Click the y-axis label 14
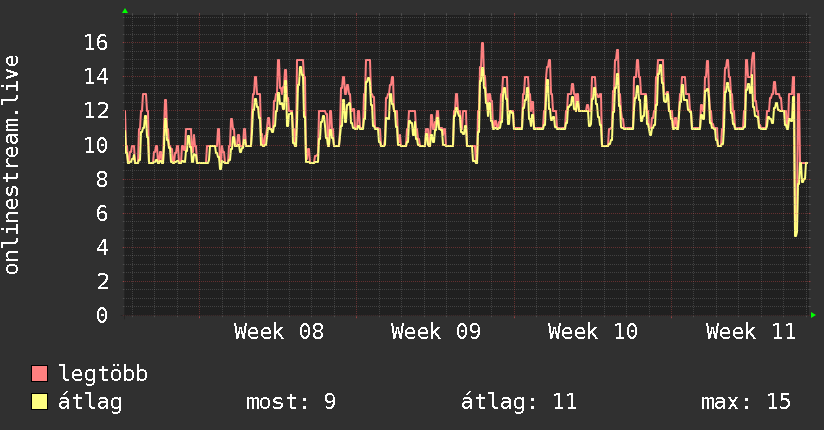 96,77
